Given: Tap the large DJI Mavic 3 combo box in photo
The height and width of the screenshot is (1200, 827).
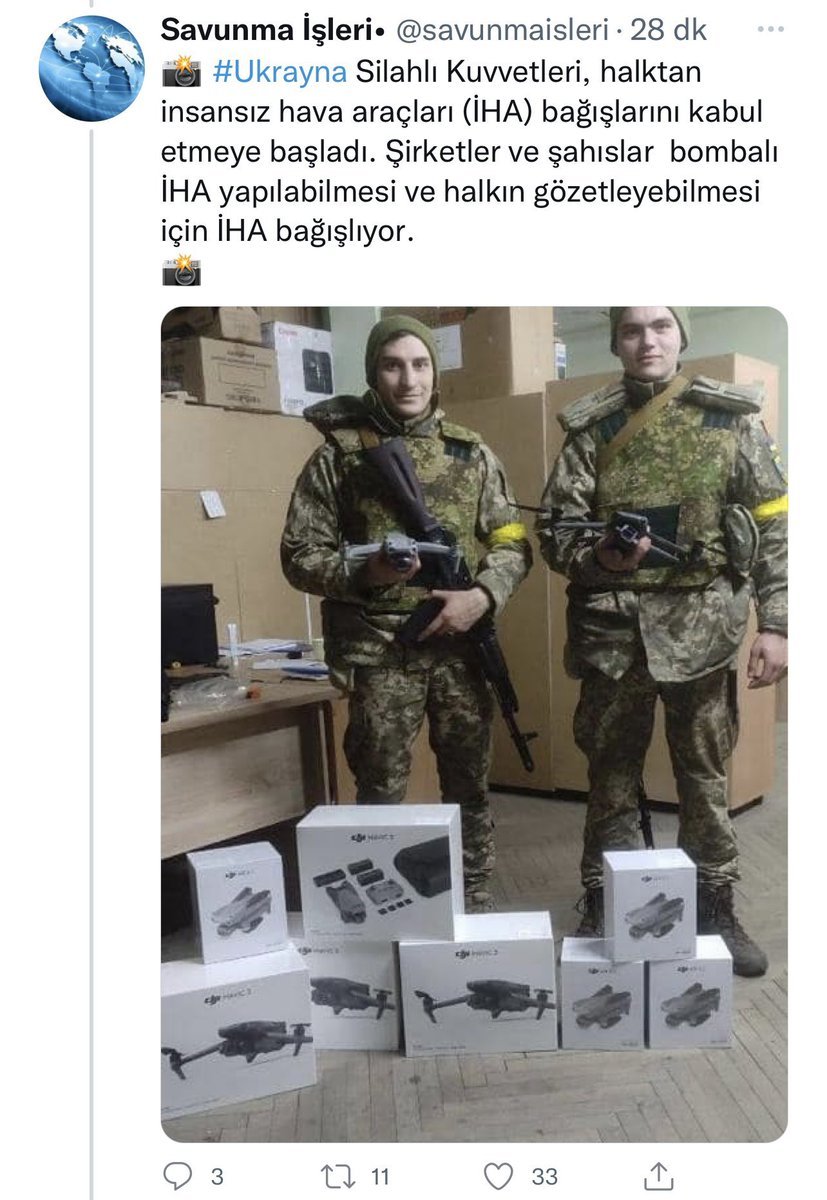Looking at the screenshot, I should pos(380,871).
